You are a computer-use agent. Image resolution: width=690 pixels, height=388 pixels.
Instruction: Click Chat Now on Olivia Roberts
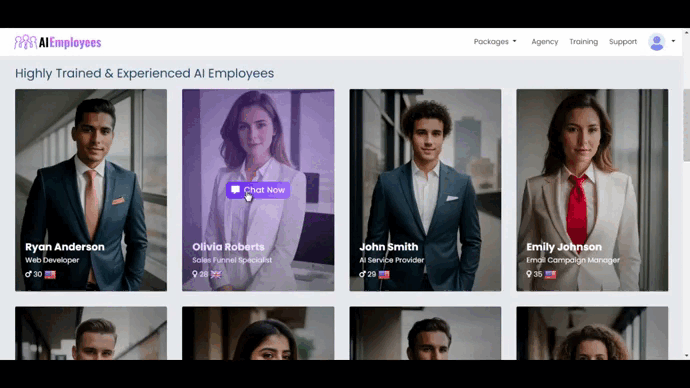click(258, 190)
